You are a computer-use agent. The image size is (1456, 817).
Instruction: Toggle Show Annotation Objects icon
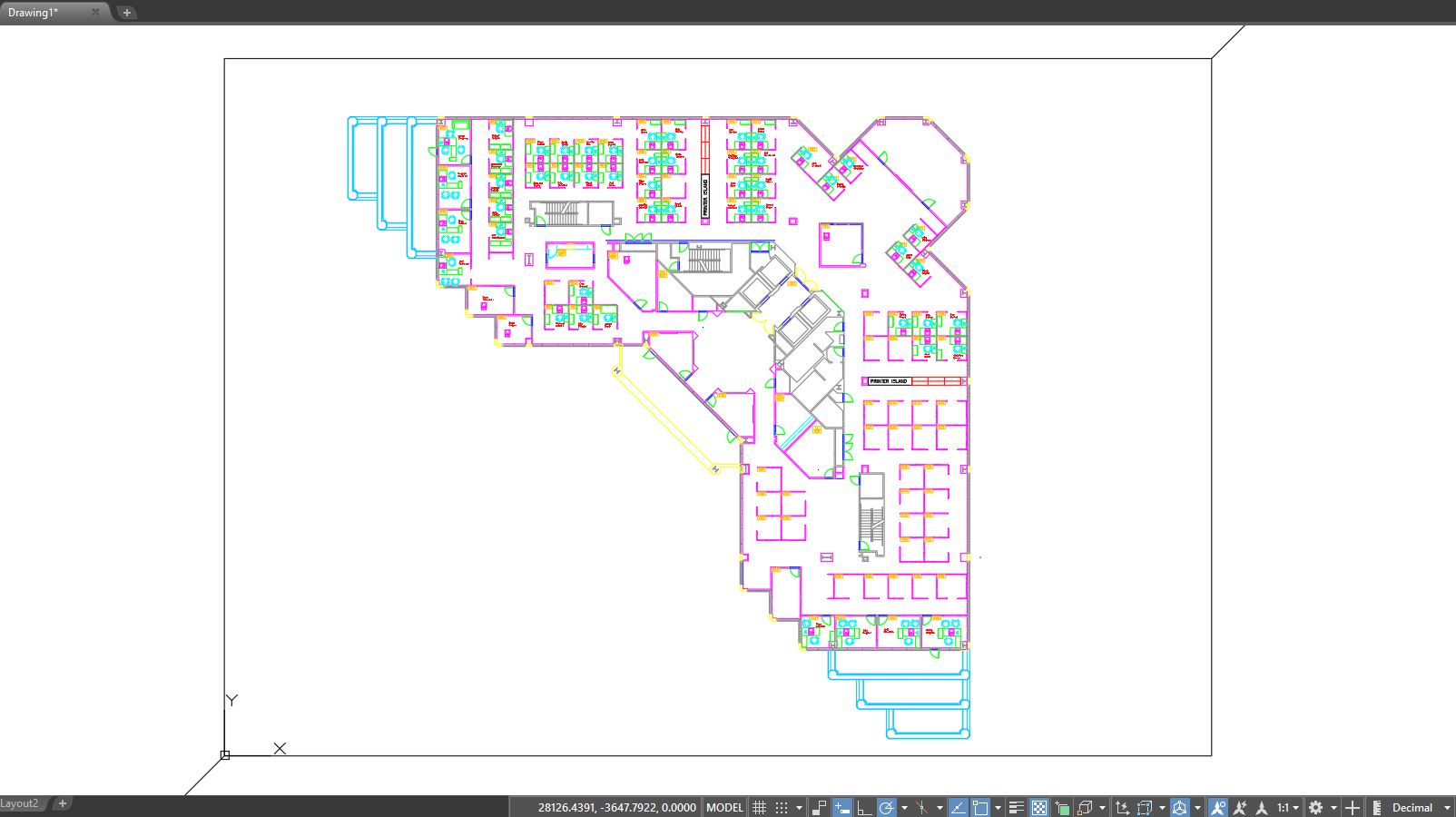1218,807
